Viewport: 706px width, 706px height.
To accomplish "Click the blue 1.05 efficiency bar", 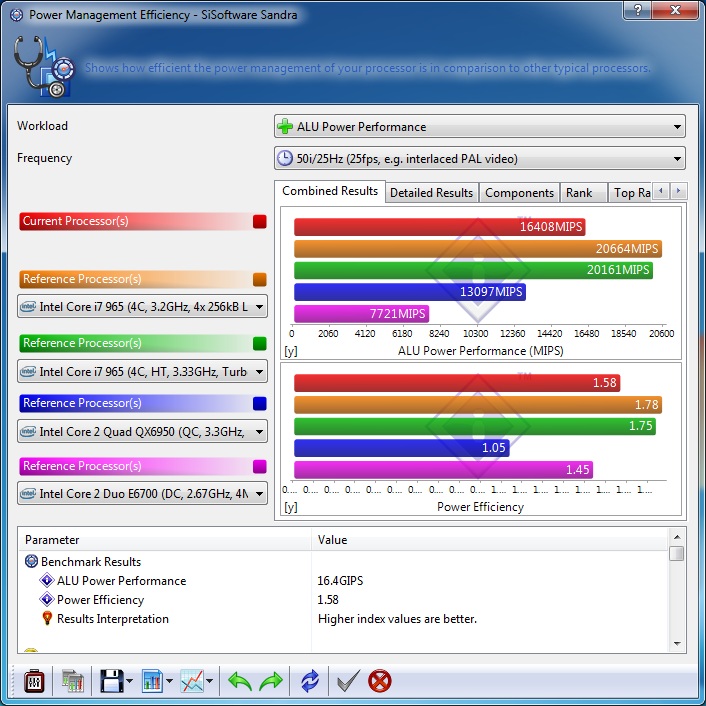I will coord(402,448).
